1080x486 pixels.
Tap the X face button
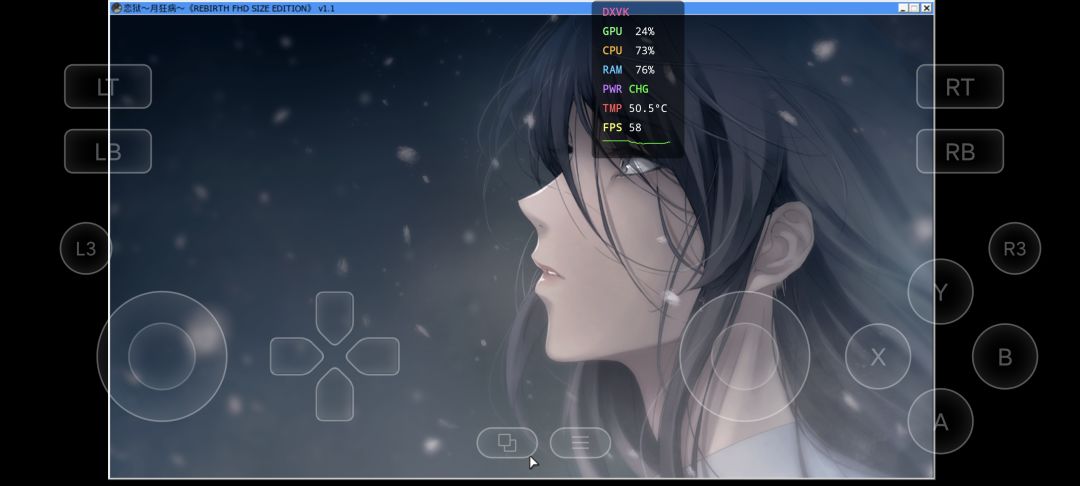click(878, 357)
